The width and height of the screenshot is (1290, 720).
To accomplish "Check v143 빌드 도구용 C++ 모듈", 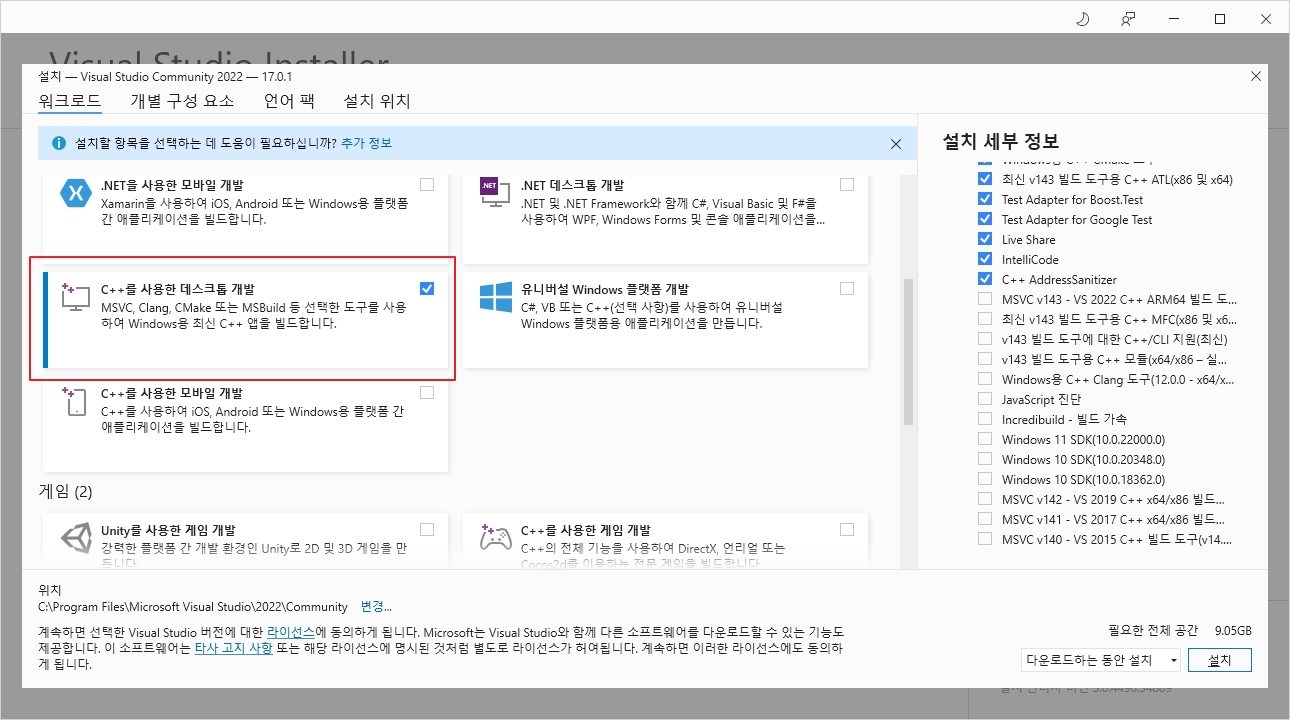I will coord(985,359).
